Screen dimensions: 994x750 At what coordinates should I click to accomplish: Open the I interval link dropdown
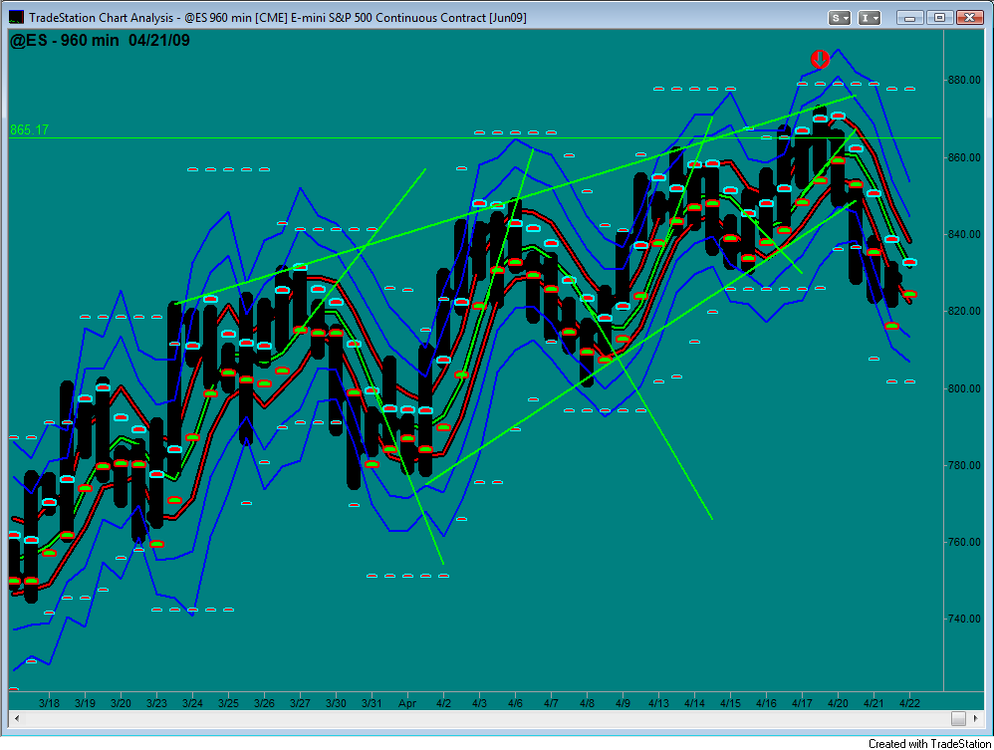(869, 18)
